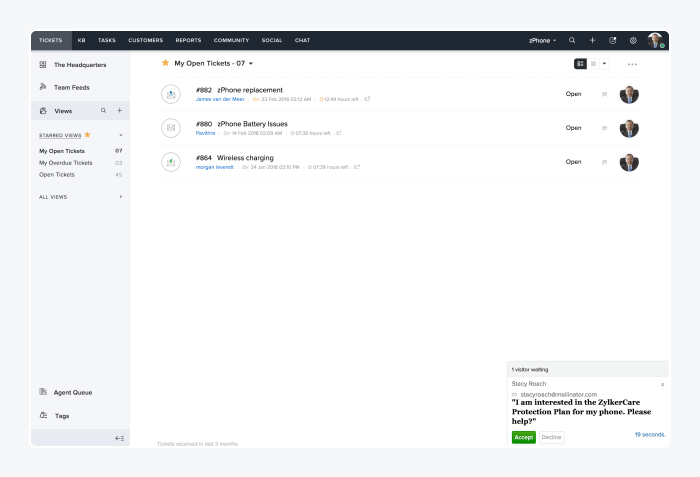Click the star beside My Open Tickets title

pyautogui.click(x=165, y=63)
